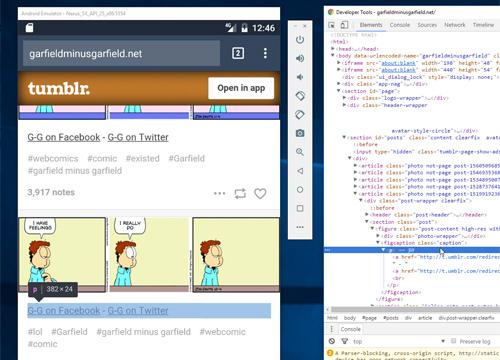Screen dimensions: 500x360
Task: Lower the emulator volume with small speaker icon
Action: (x=300, y=77)
